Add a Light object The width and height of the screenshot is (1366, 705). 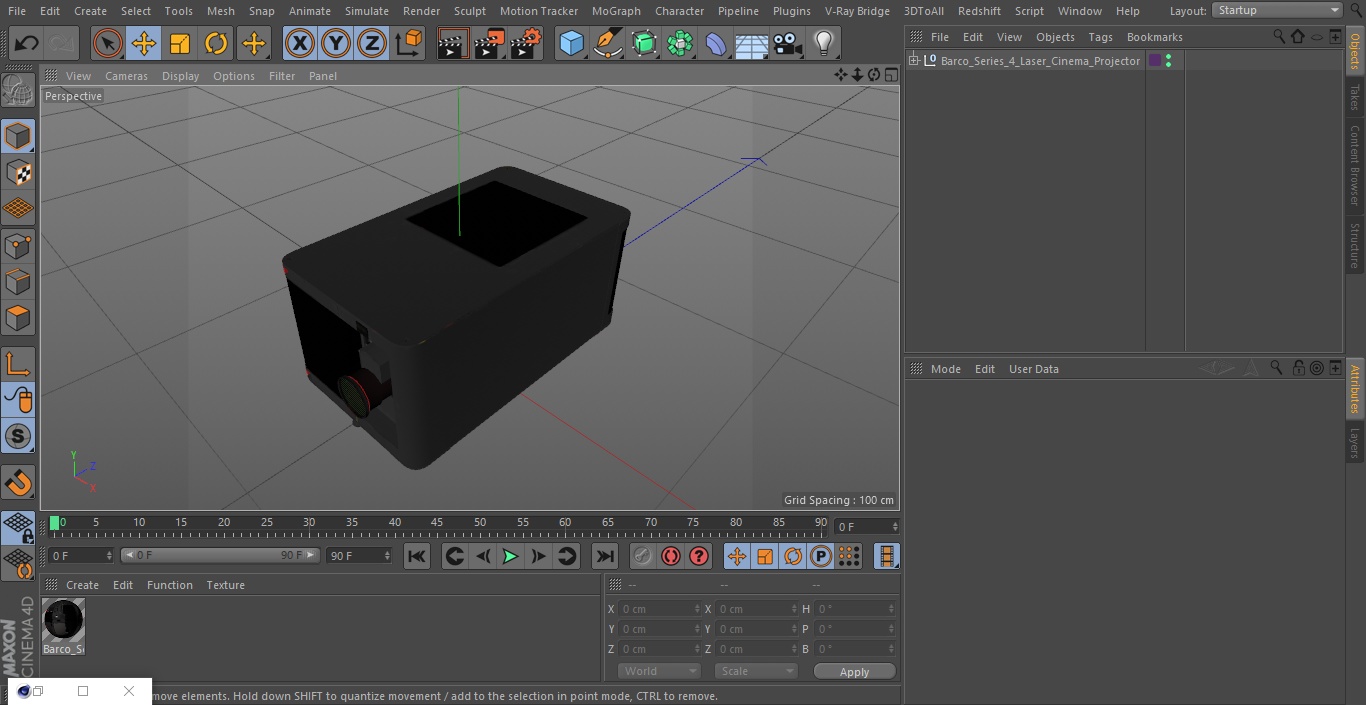824,43
